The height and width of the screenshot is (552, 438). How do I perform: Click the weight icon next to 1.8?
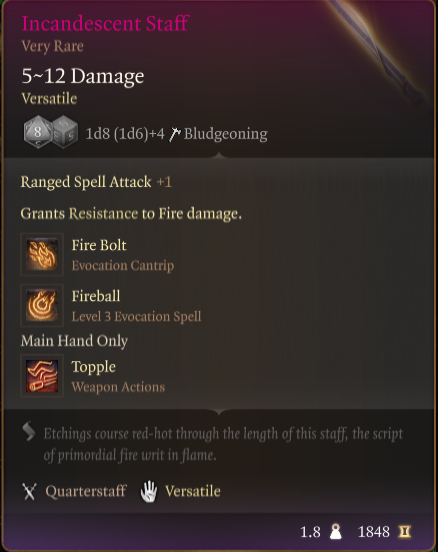coord(336,531)
